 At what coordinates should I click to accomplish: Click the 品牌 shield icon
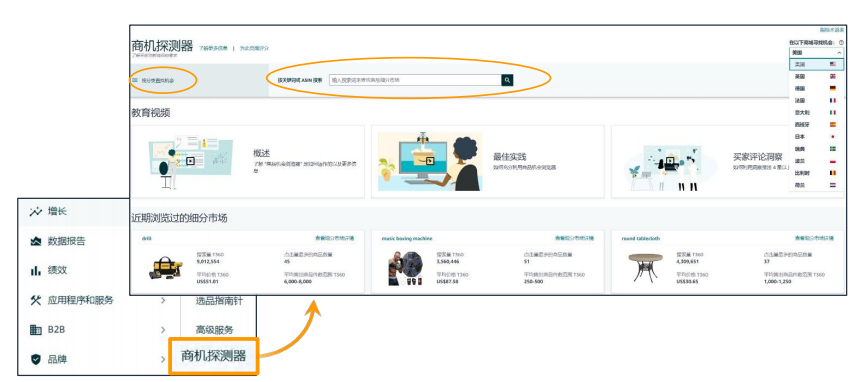(x=36, y=359)
